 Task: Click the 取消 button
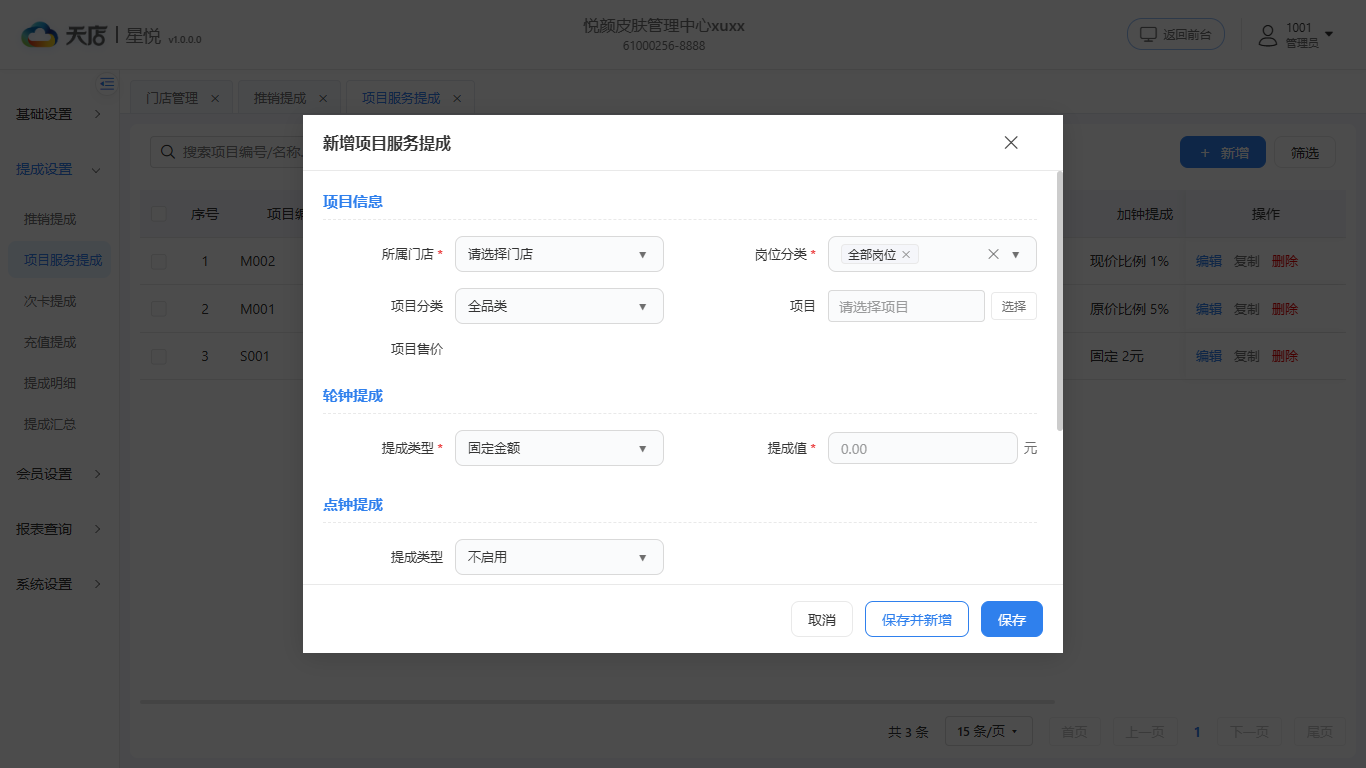[x=821, y=619]
